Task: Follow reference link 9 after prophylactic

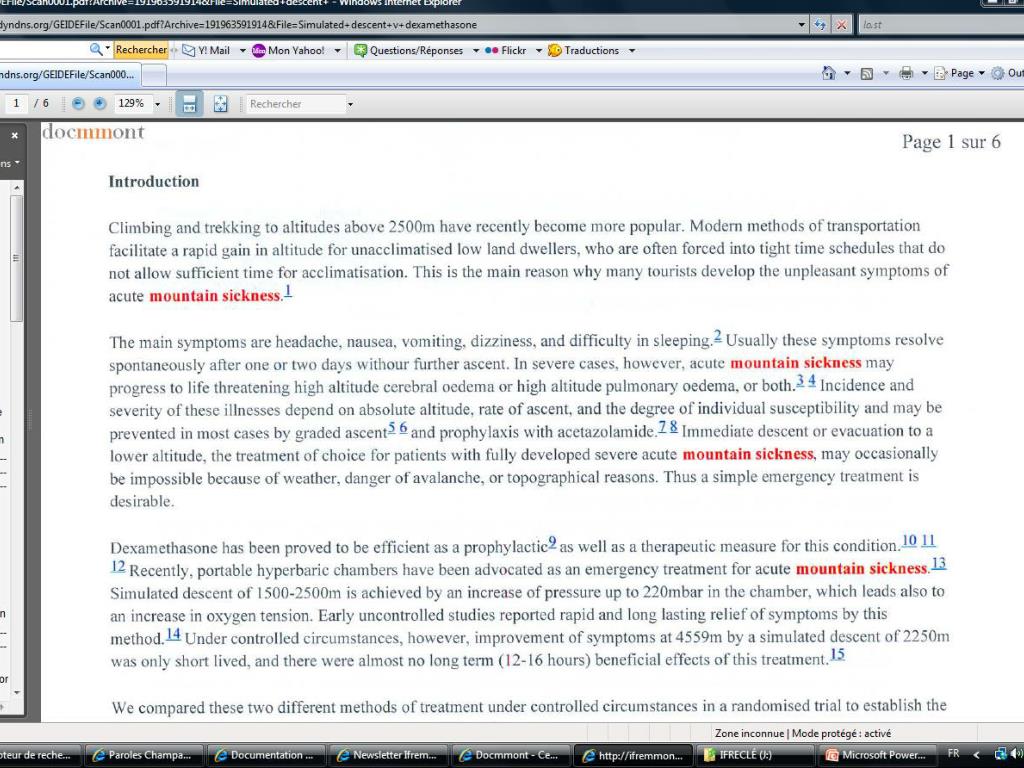Action: [552, 543]
